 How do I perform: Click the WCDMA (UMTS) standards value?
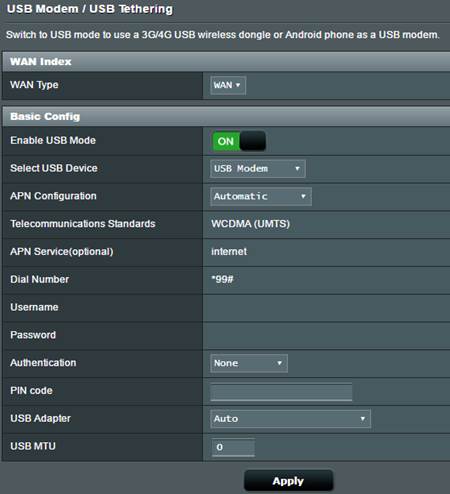pos(250,224)
